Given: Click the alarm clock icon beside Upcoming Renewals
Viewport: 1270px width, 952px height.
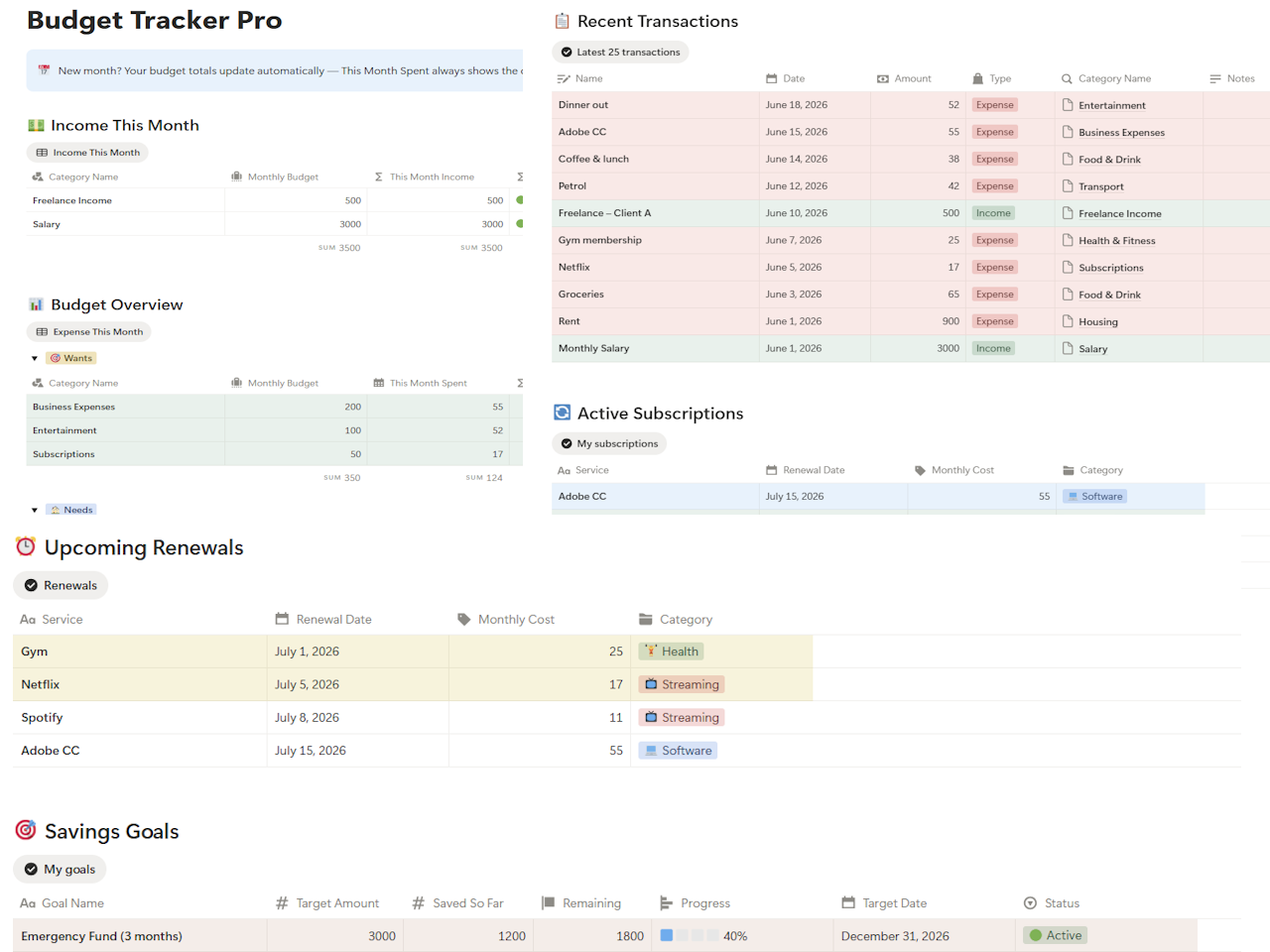Looking at the screenshot, I should tap(26, 546).
